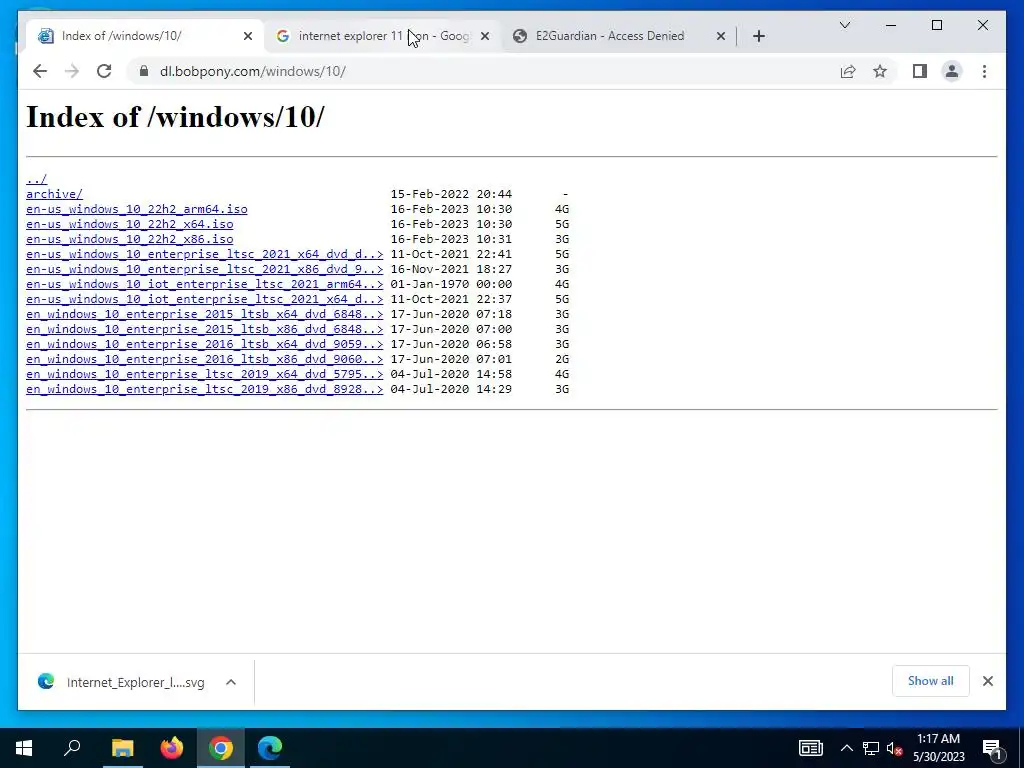Open the notification center icon

pos(992,748)
